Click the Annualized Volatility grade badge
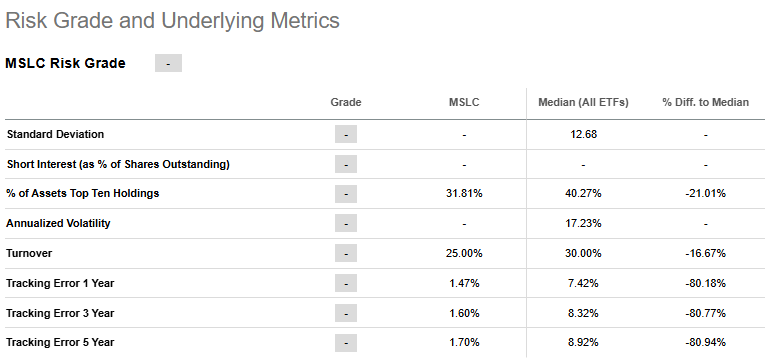The image size is (775, 362). click(345, 224)
